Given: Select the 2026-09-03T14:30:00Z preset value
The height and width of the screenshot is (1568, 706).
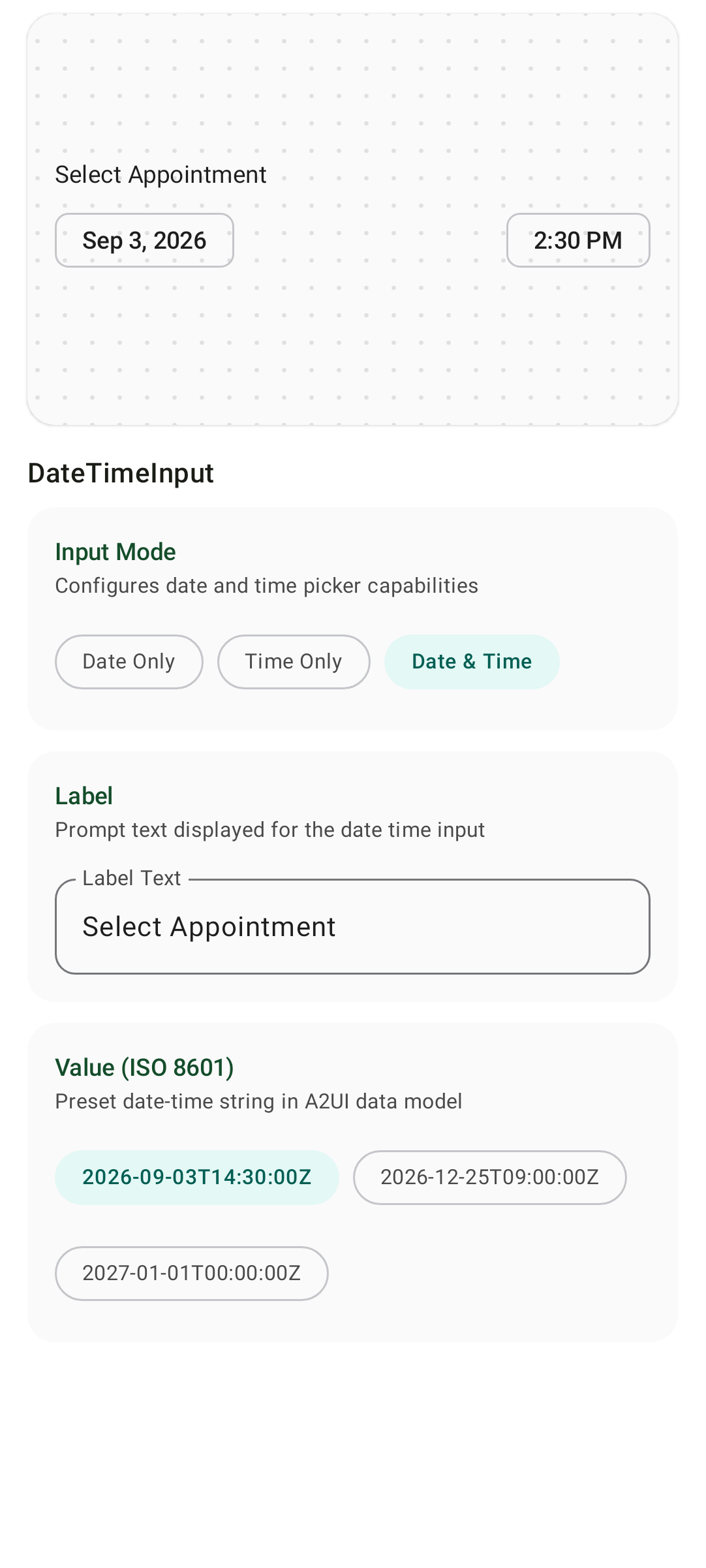Looking at the screenshot, I should [197, 1178].
